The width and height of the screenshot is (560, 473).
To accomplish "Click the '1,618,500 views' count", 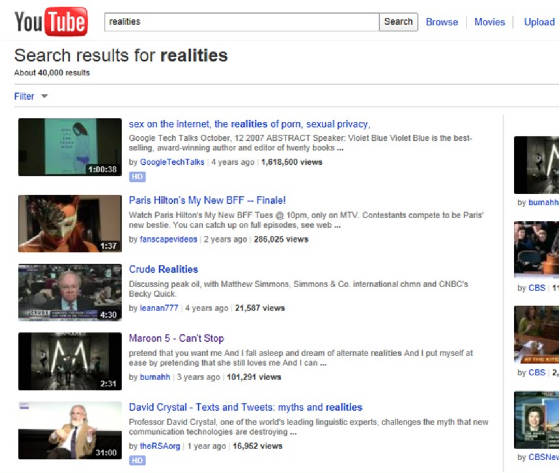I will [292, 162].
